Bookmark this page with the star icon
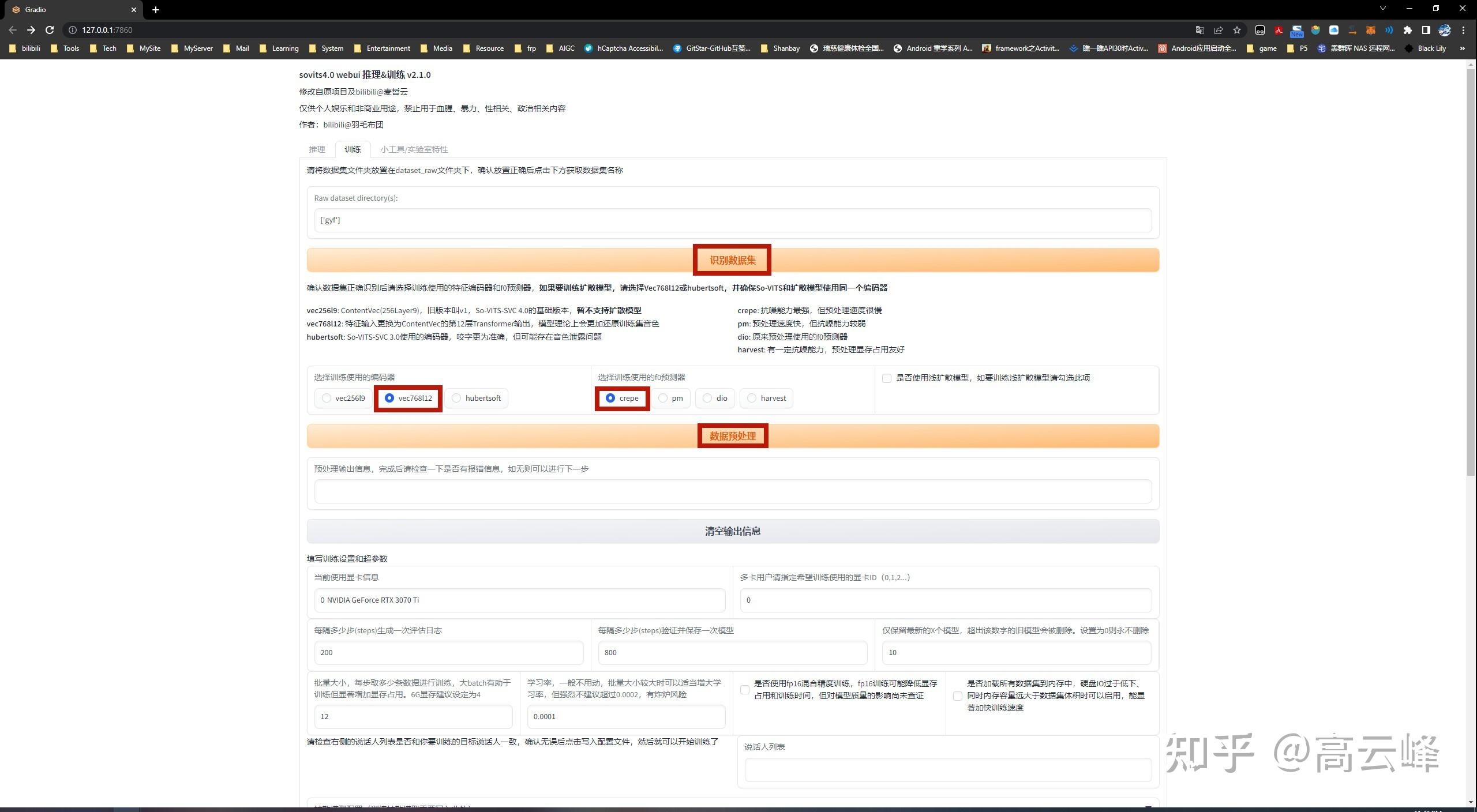Viewport: 1477px width, 812px height. pos(1236,30)
